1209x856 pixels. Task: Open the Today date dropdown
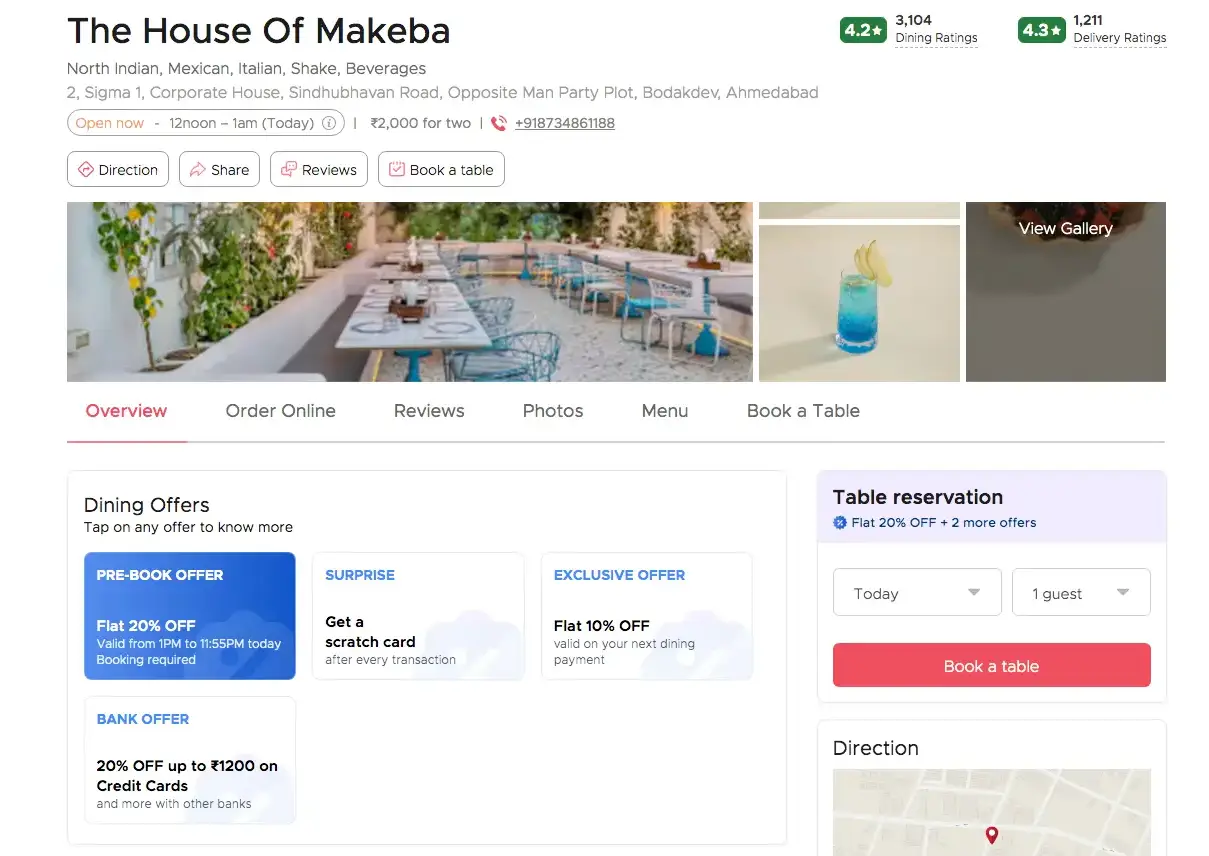(917, 592)
